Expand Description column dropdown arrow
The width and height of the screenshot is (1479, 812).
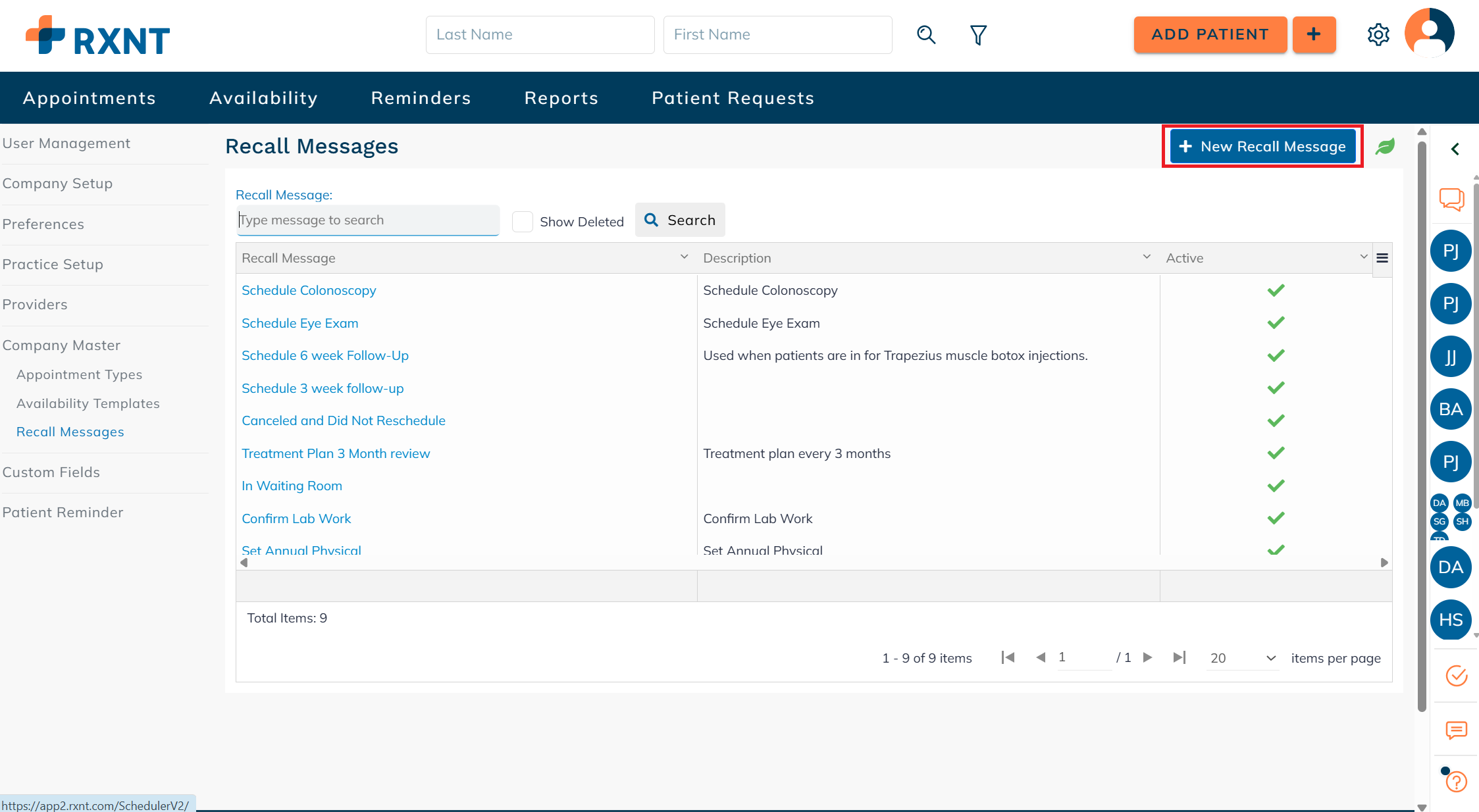tap(1147, 257)
